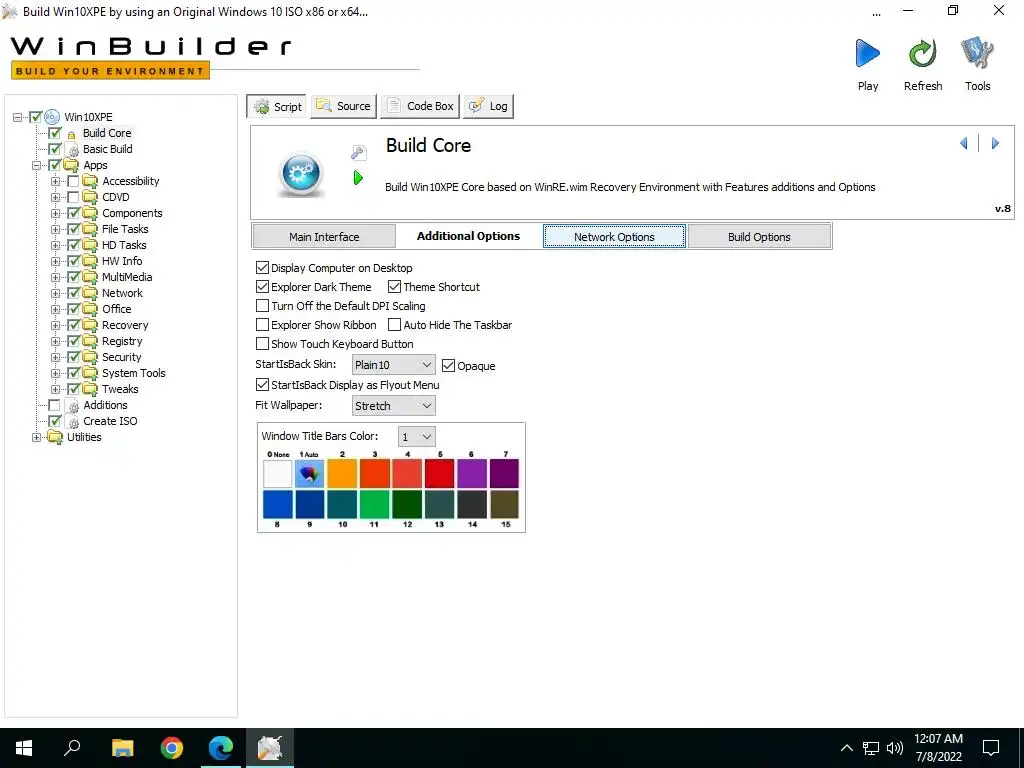Open the Source tab
Viewport: 1024px width, 768px height.
click(344, 106)
